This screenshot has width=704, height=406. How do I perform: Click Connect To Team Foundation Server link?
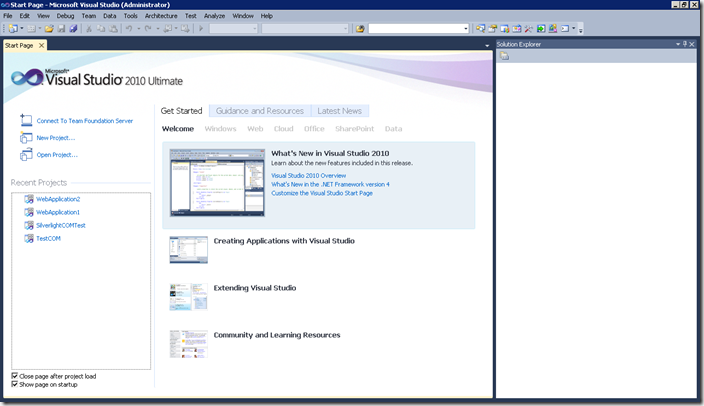point(85,121)
